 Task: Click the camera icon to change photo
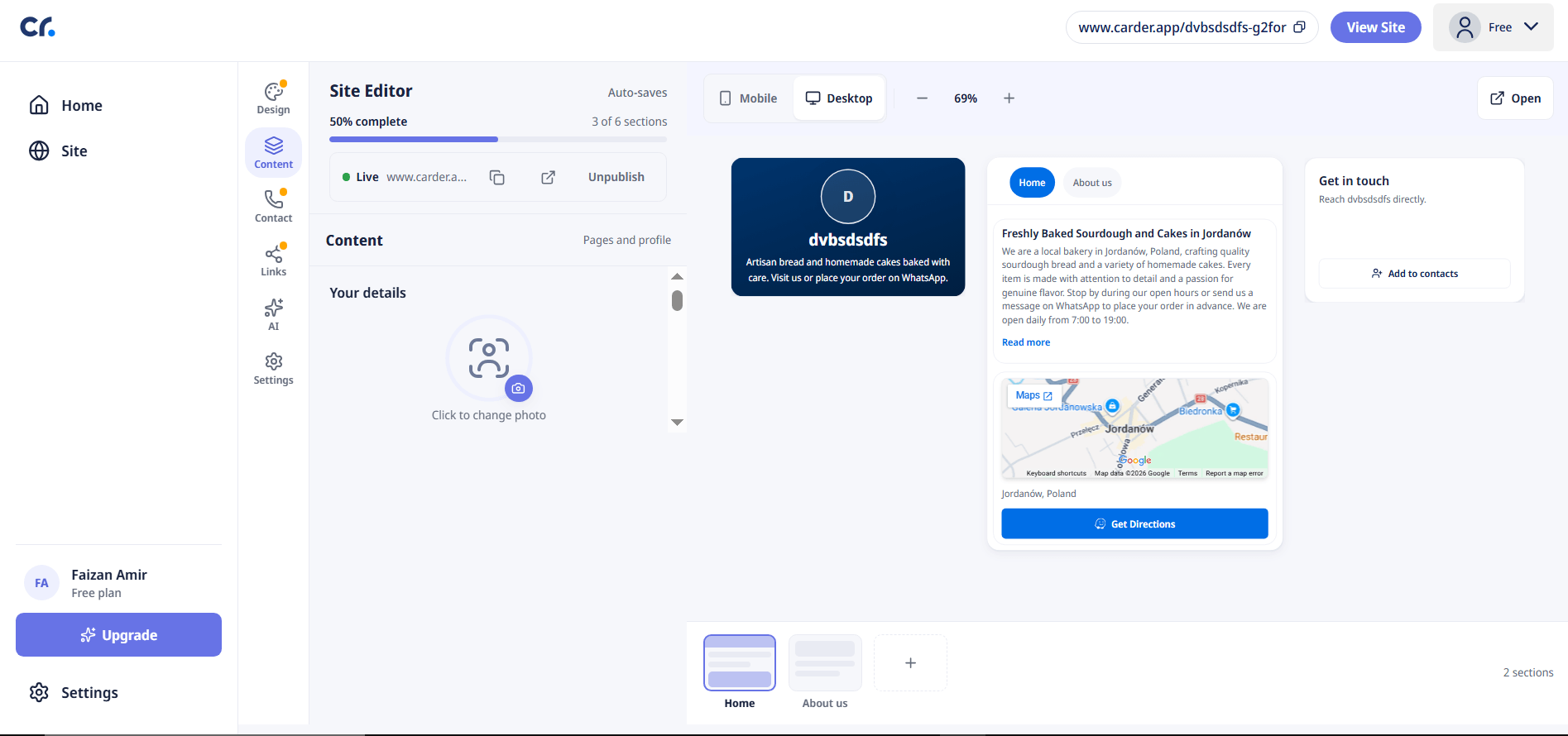[x=518, y=388]
